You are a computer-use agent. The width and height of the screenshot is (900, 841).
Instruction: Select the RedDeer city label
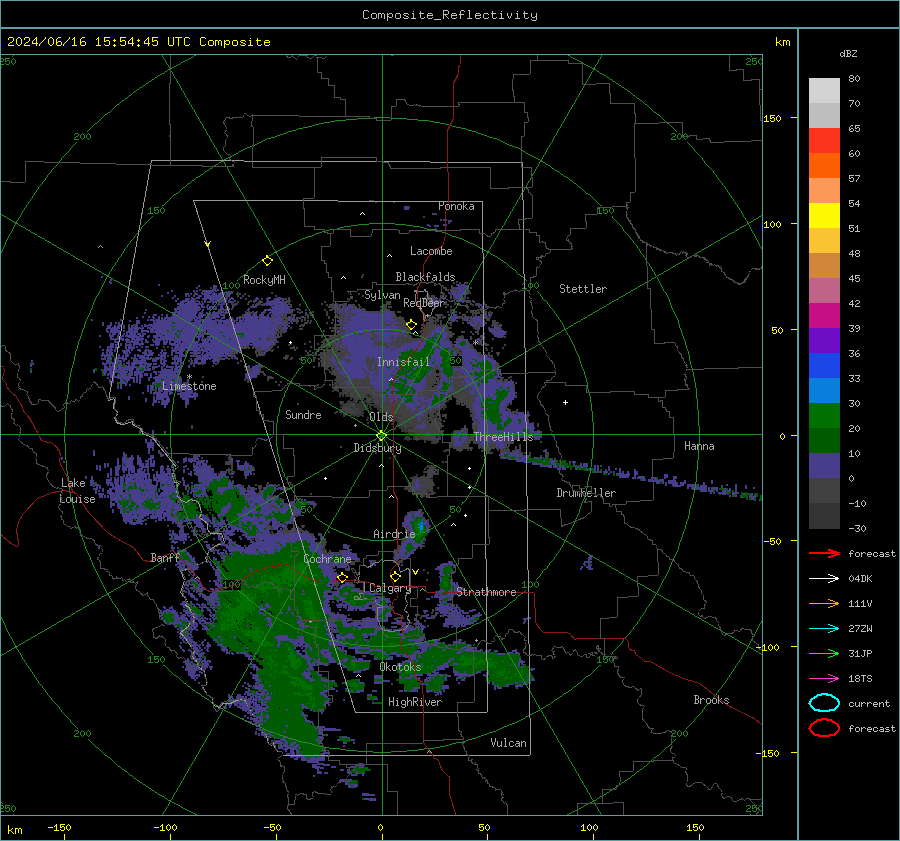pyautogui.click(x=424, y=303)
